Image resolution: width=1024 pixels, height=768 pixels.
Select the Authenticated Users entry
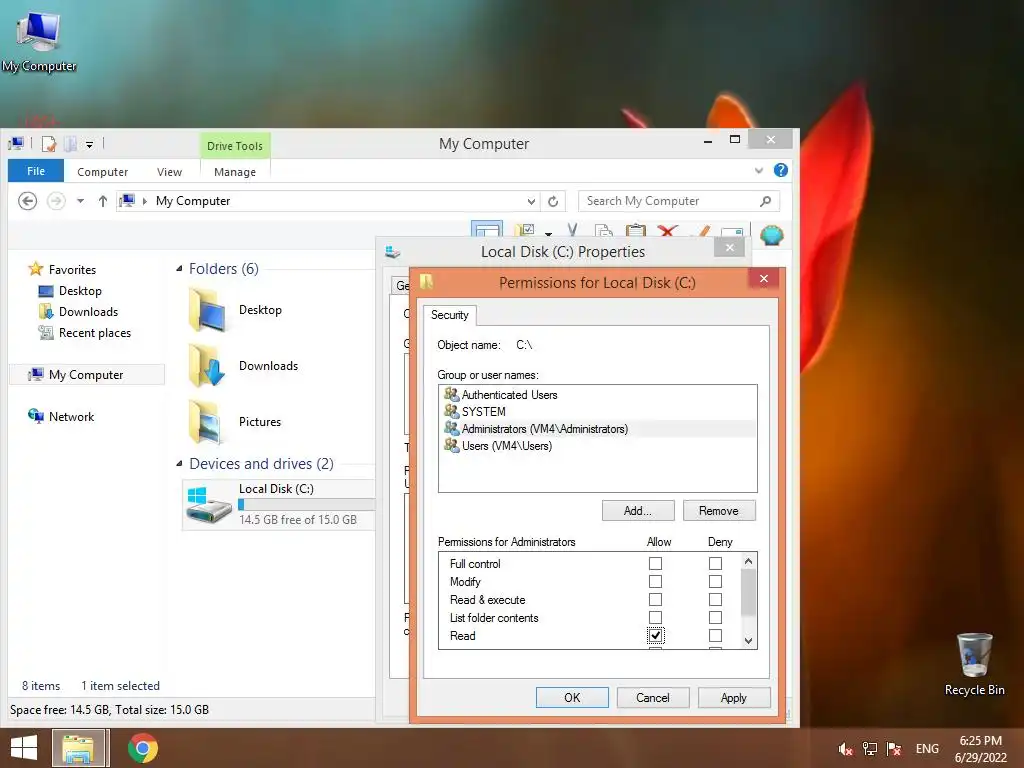(x=598, y=394)
